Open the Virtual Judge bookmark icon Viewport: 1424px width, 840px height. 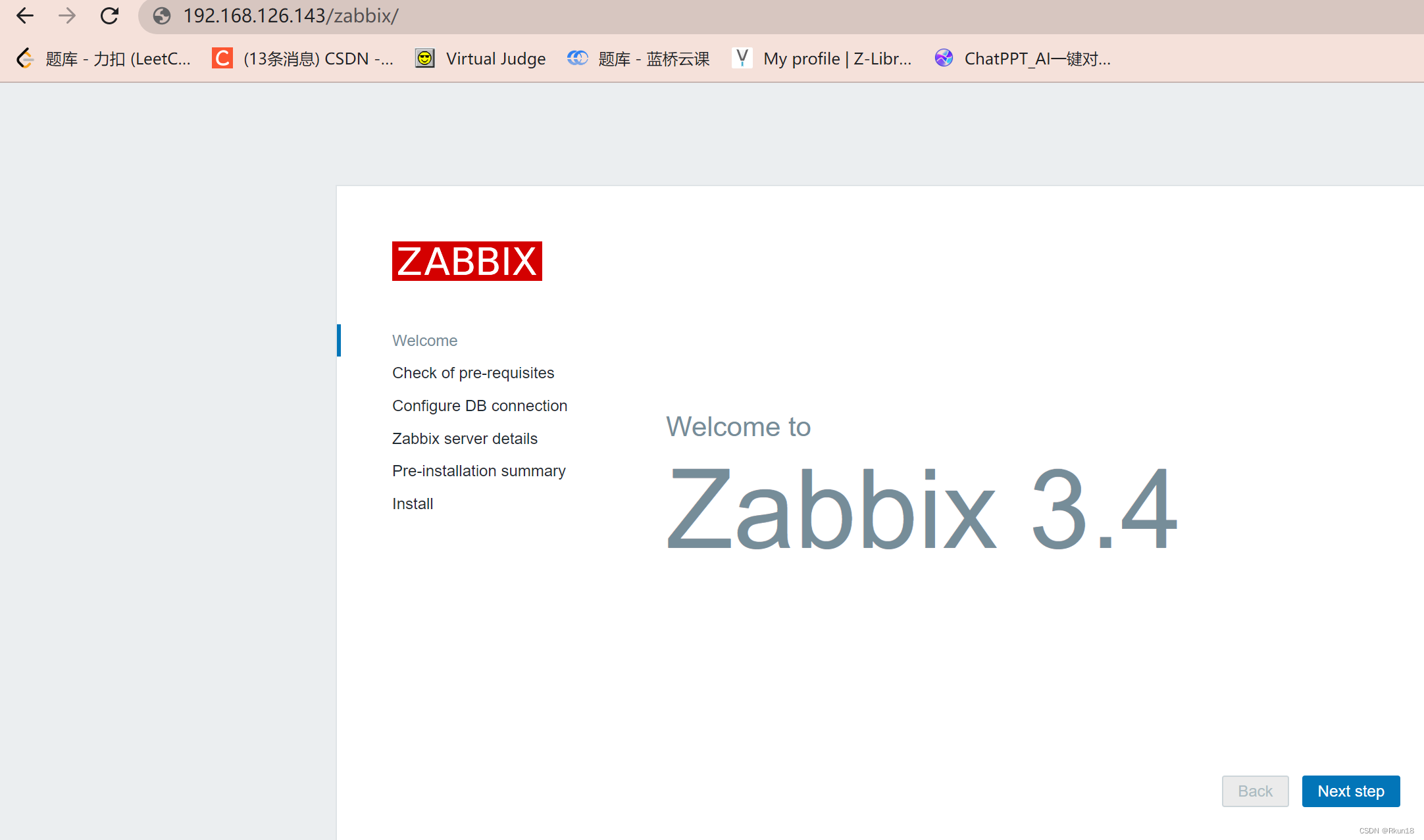(425, 59)
